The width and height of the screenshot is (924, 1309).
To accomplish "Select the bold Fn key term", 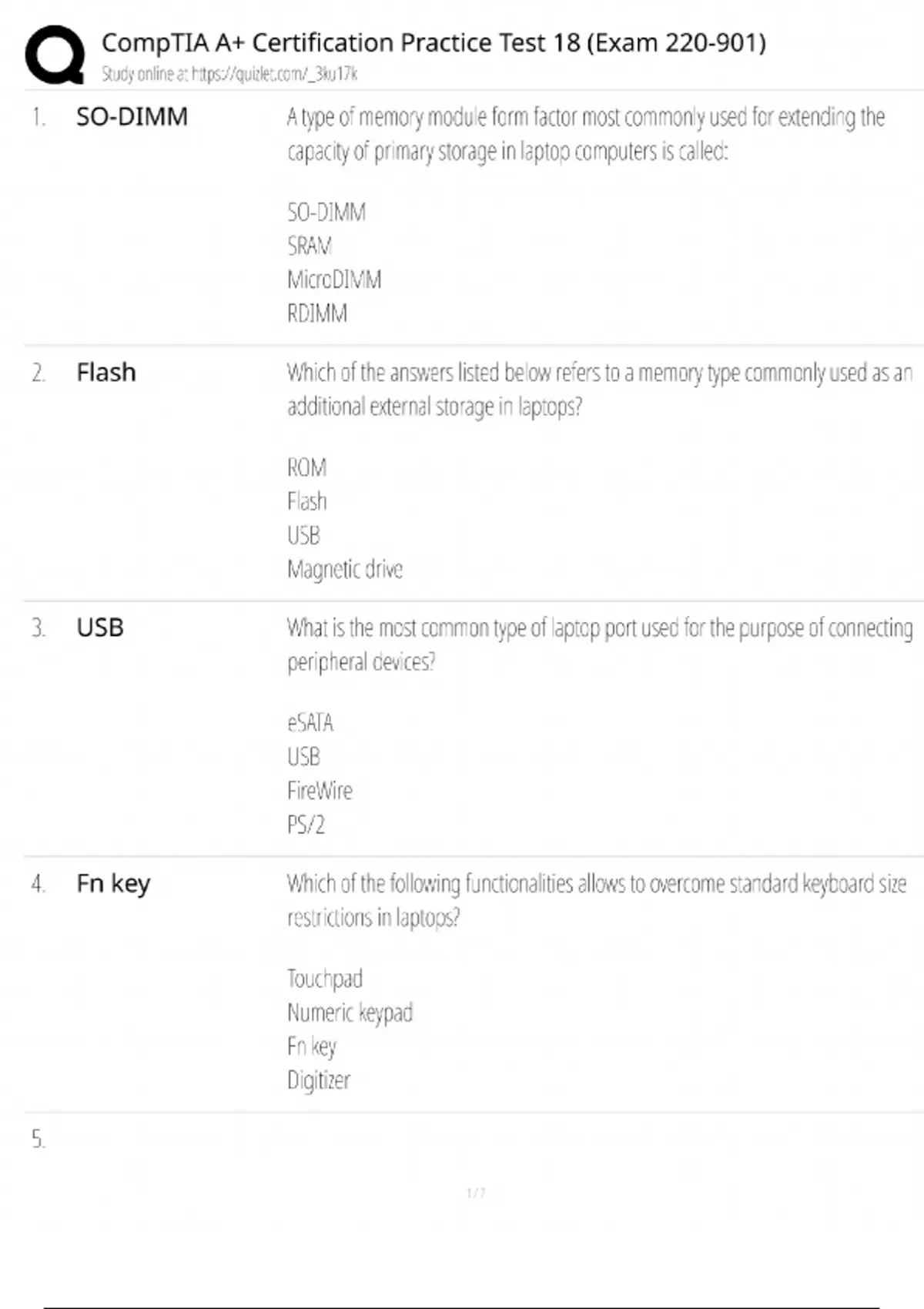I will point(113,884).
